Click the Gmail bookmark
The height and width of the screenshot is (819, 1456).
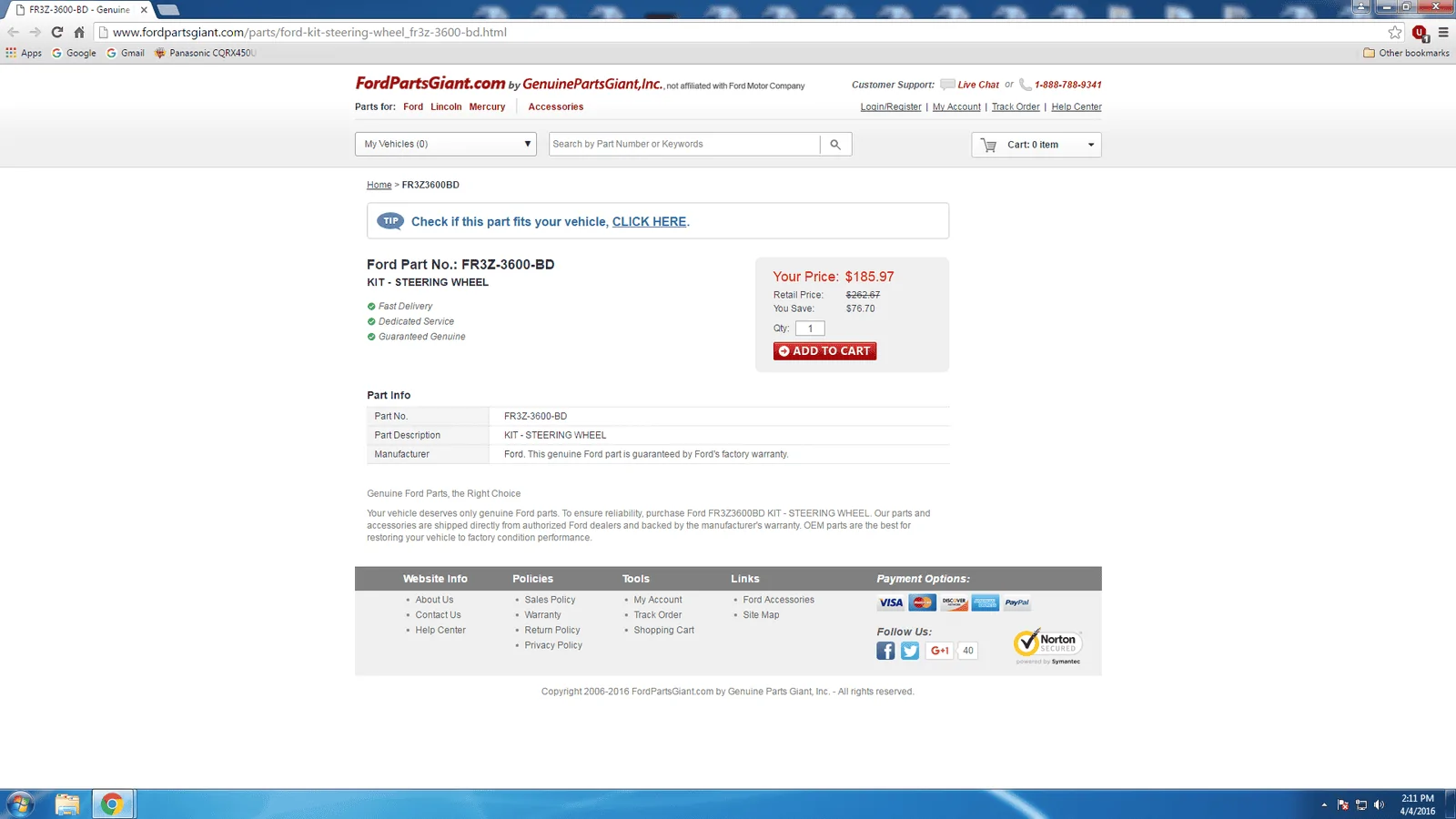pos(126,53)
